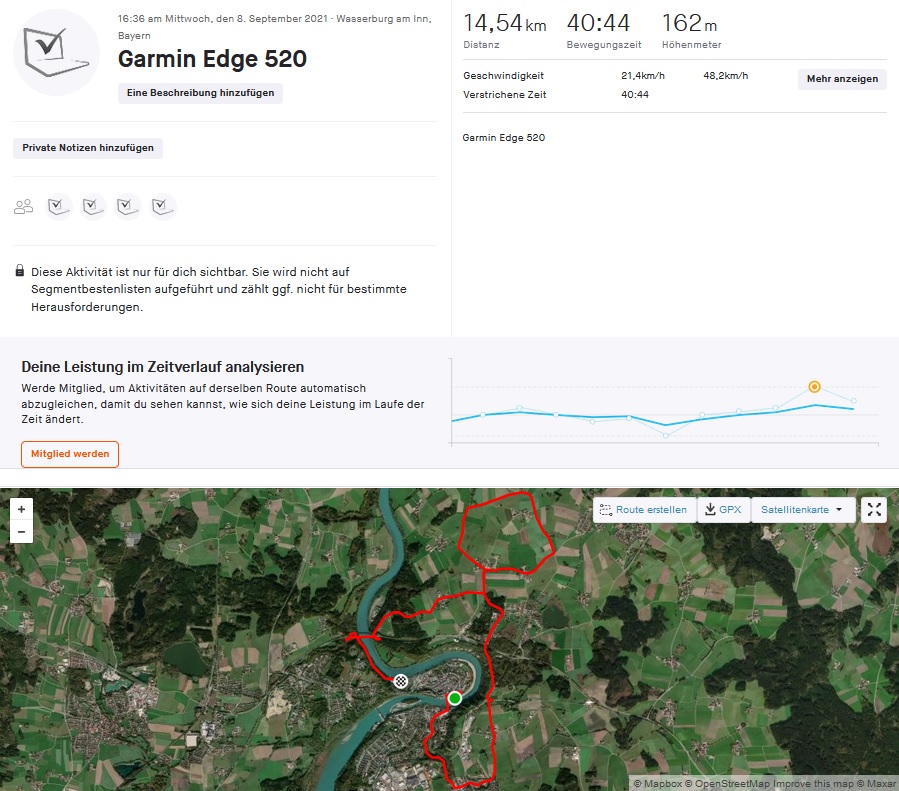Viewport: 899px width, 791px height.
Task: Click the checkered finish marker on the map
Action: [401, 681]
